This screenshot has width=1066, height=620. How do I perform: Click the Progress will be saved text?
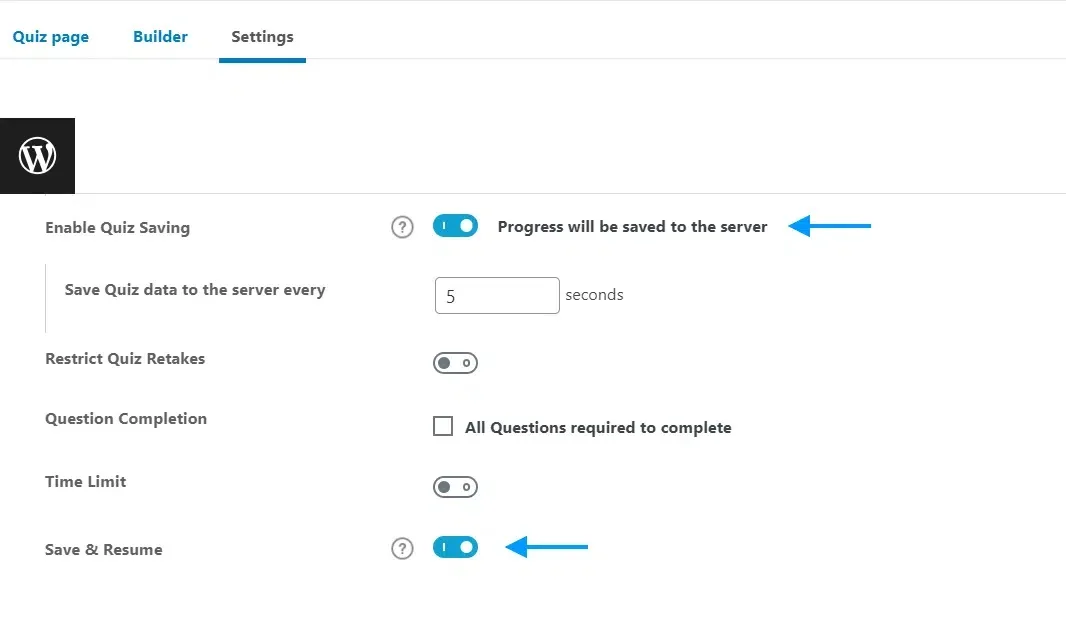(x=632, y=226)
